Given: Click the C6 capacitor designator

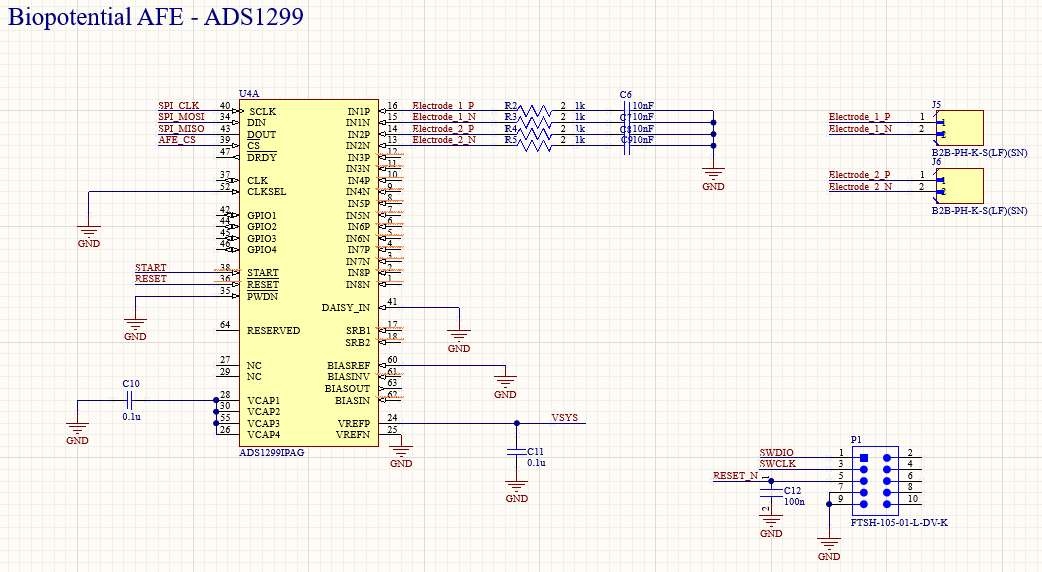Looking at the screenshot, I should (625, 95).
